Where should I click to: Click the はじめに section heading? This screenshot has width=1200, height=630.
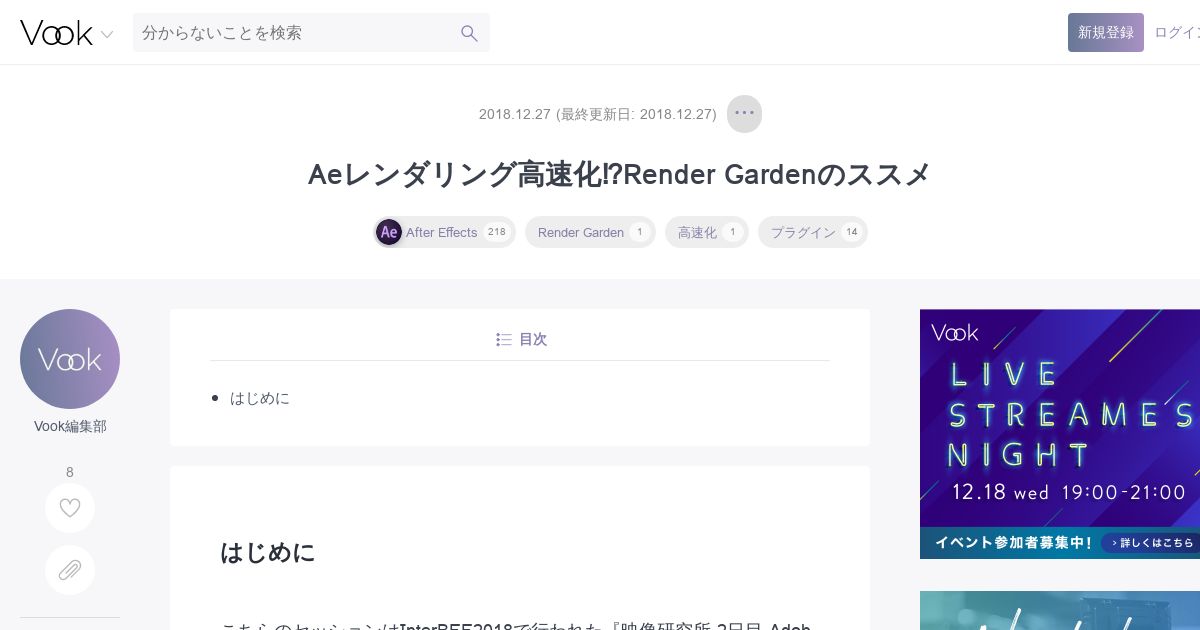click(x=268, y=552)
